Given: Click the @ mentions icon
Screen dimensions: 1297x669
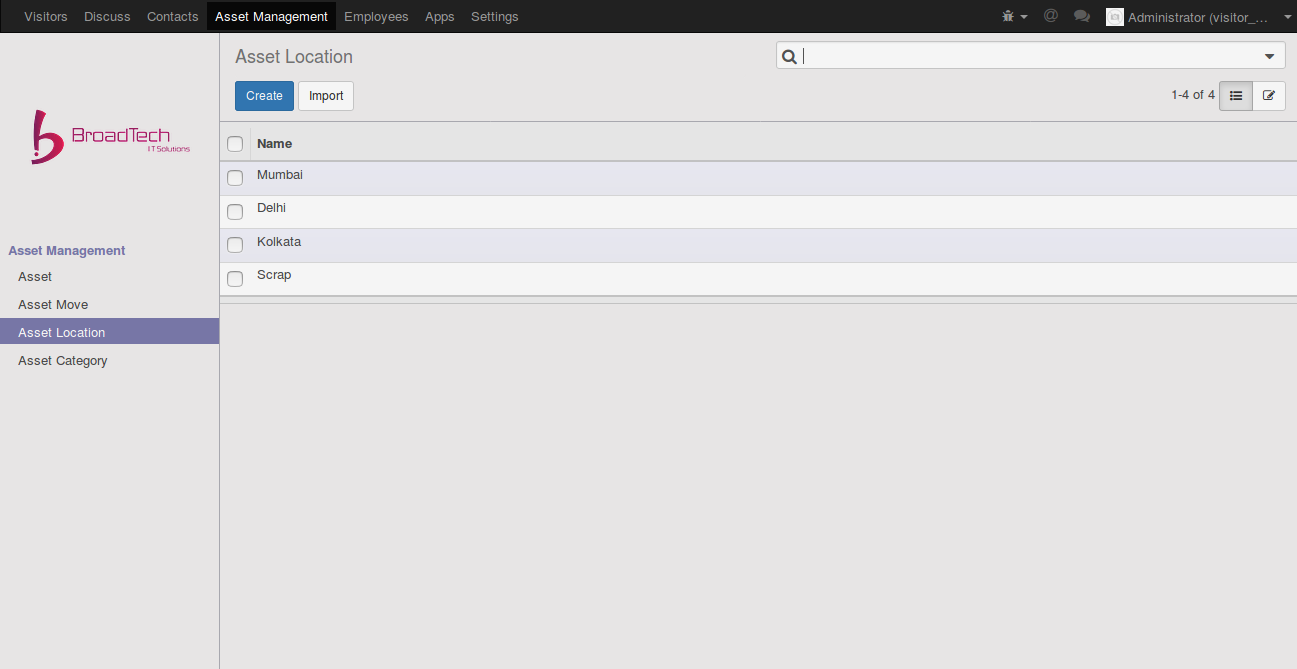Looking at the screenshot, I should pos(1050,17).
